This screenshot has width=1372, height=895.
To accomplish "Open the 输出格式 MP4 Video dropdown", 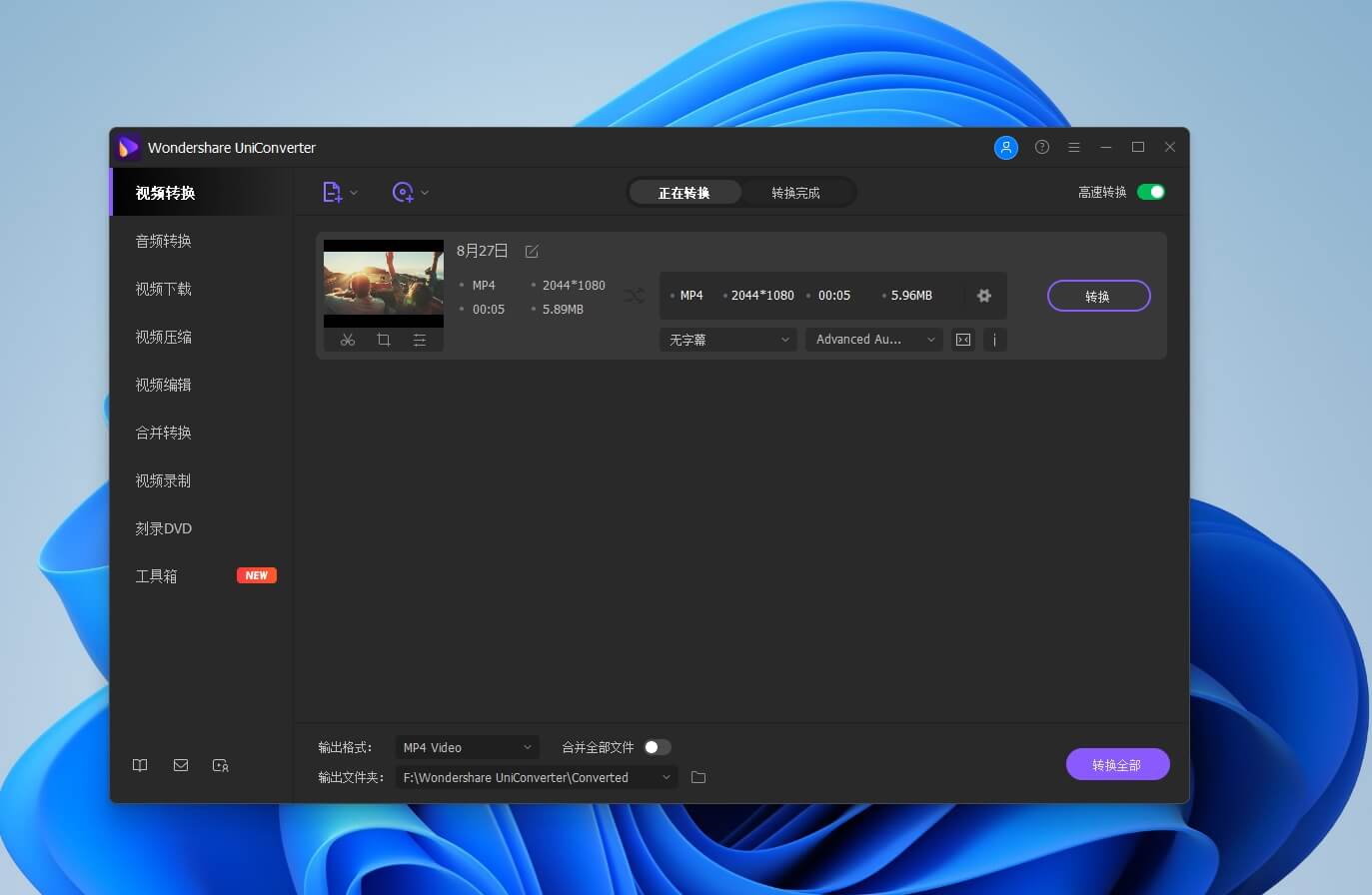I will pyautogui.click(x=466, y=746).
